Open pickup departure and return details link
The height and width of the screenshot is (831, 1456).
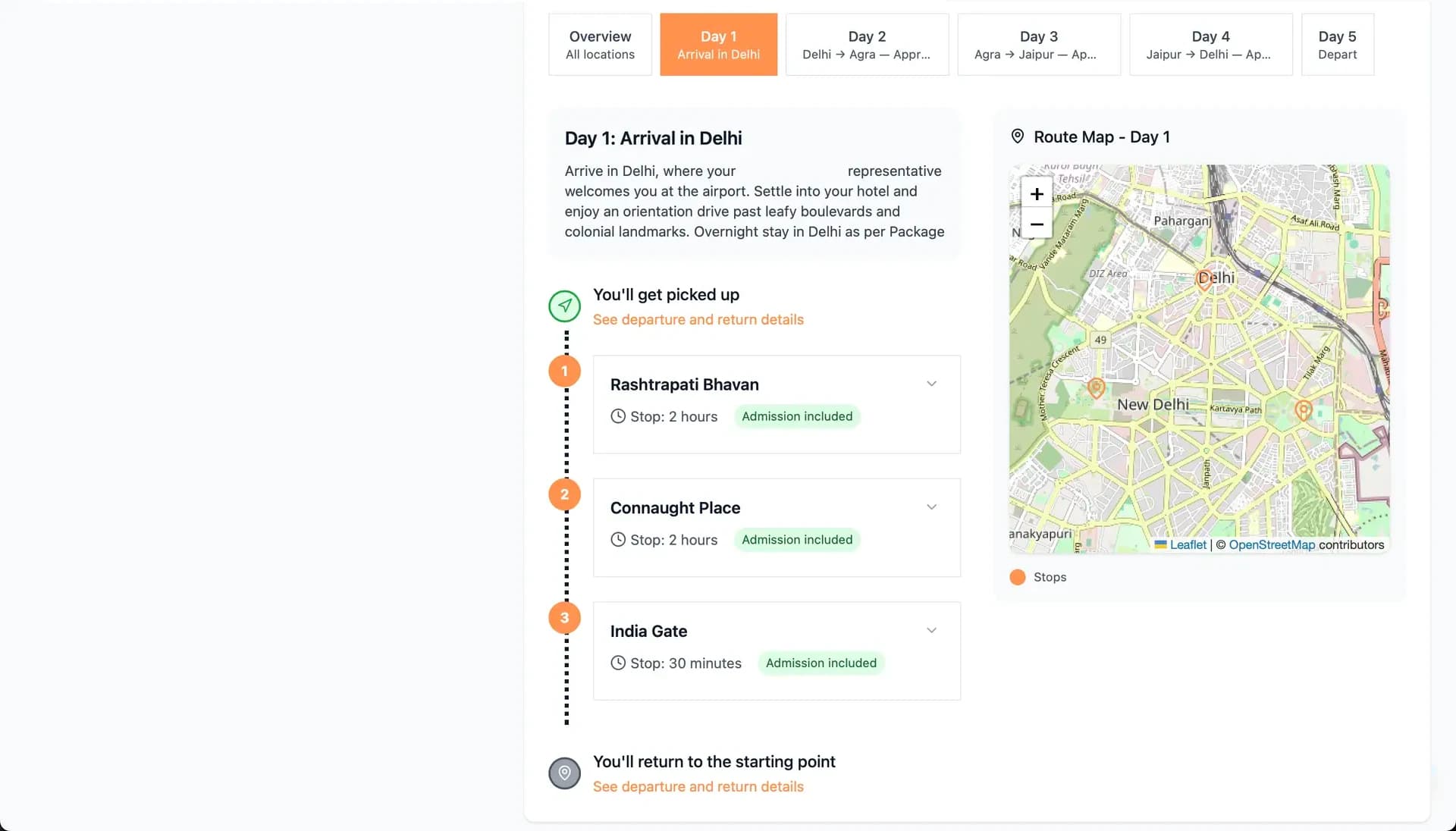(x=698, y=320)
